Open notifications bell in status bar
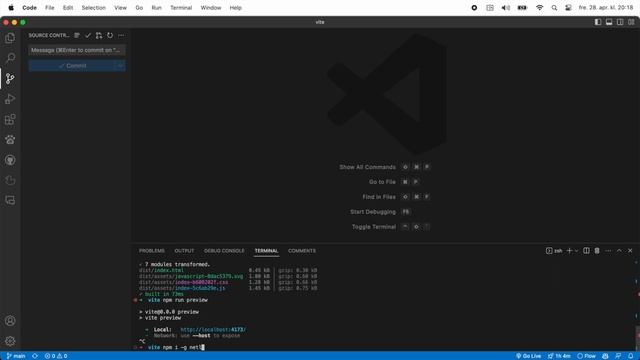The image size is (640, 360). point(631,356)
